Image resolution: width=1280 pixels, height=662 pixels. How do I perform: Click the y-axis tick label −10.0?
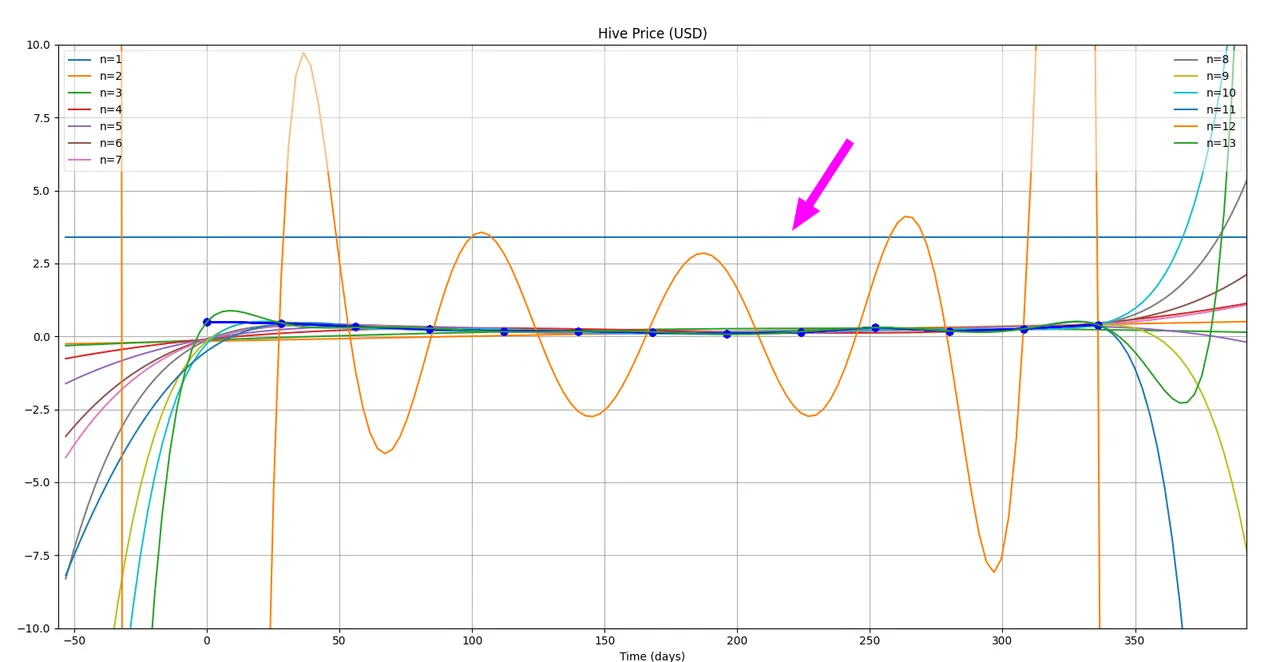pyautogui.click(x=33, y=629)
